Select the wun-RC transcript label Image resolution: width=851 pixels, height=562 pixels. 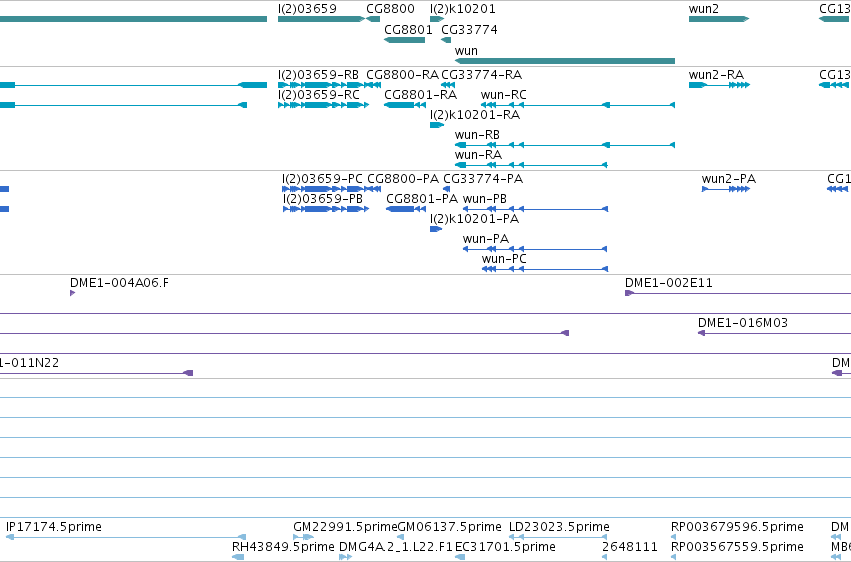[504, 94]
